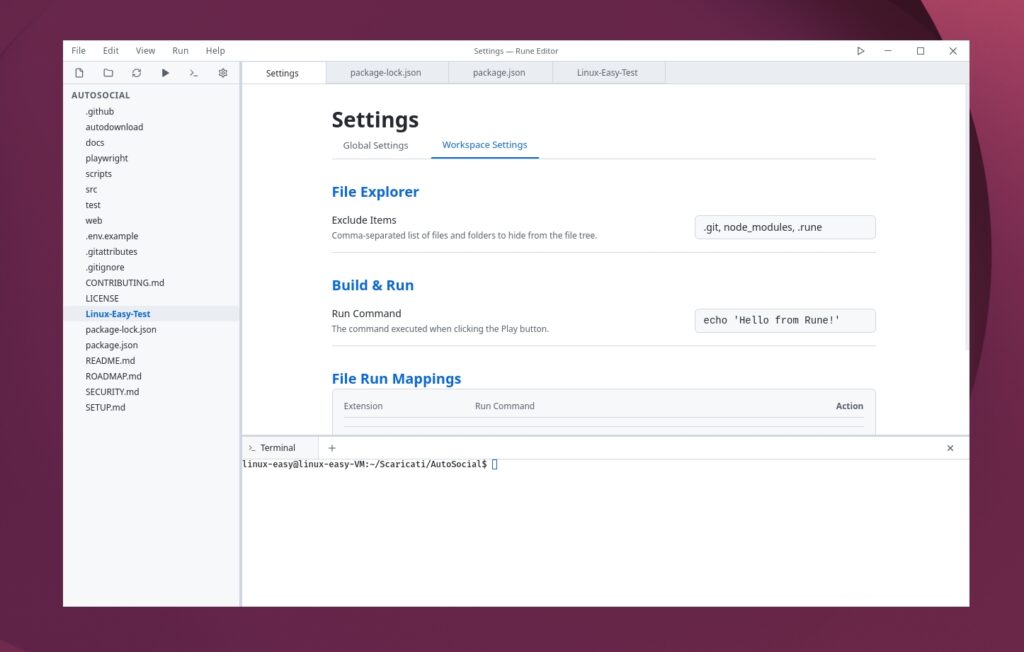
Task: Click the New File icon in toolbar
Action: point(79,73)
